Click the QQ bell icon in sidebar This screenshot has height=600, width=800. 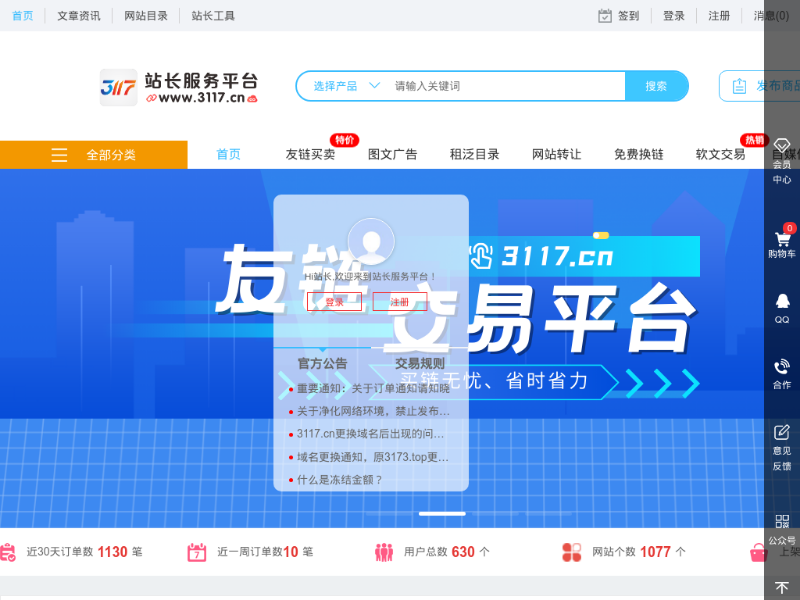point(782,301)
